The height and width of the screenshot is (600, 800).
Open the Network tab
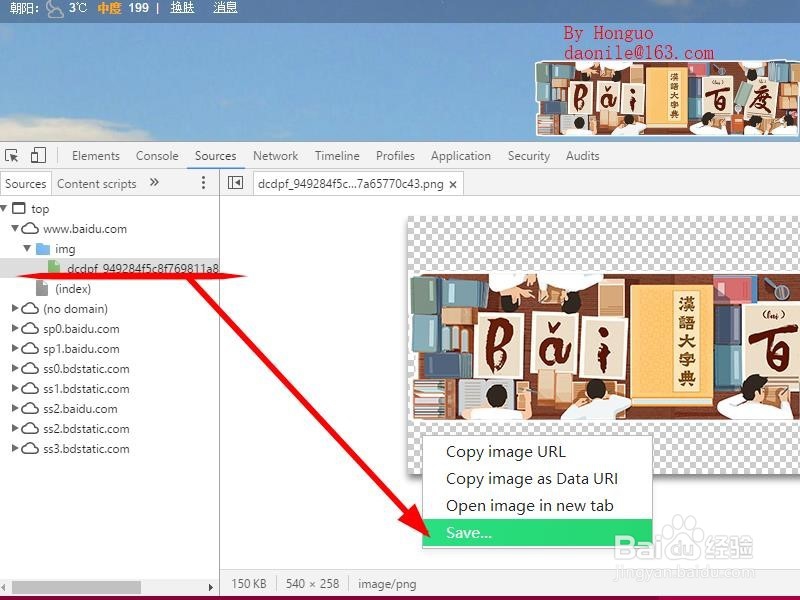click(x=276, y=156)
